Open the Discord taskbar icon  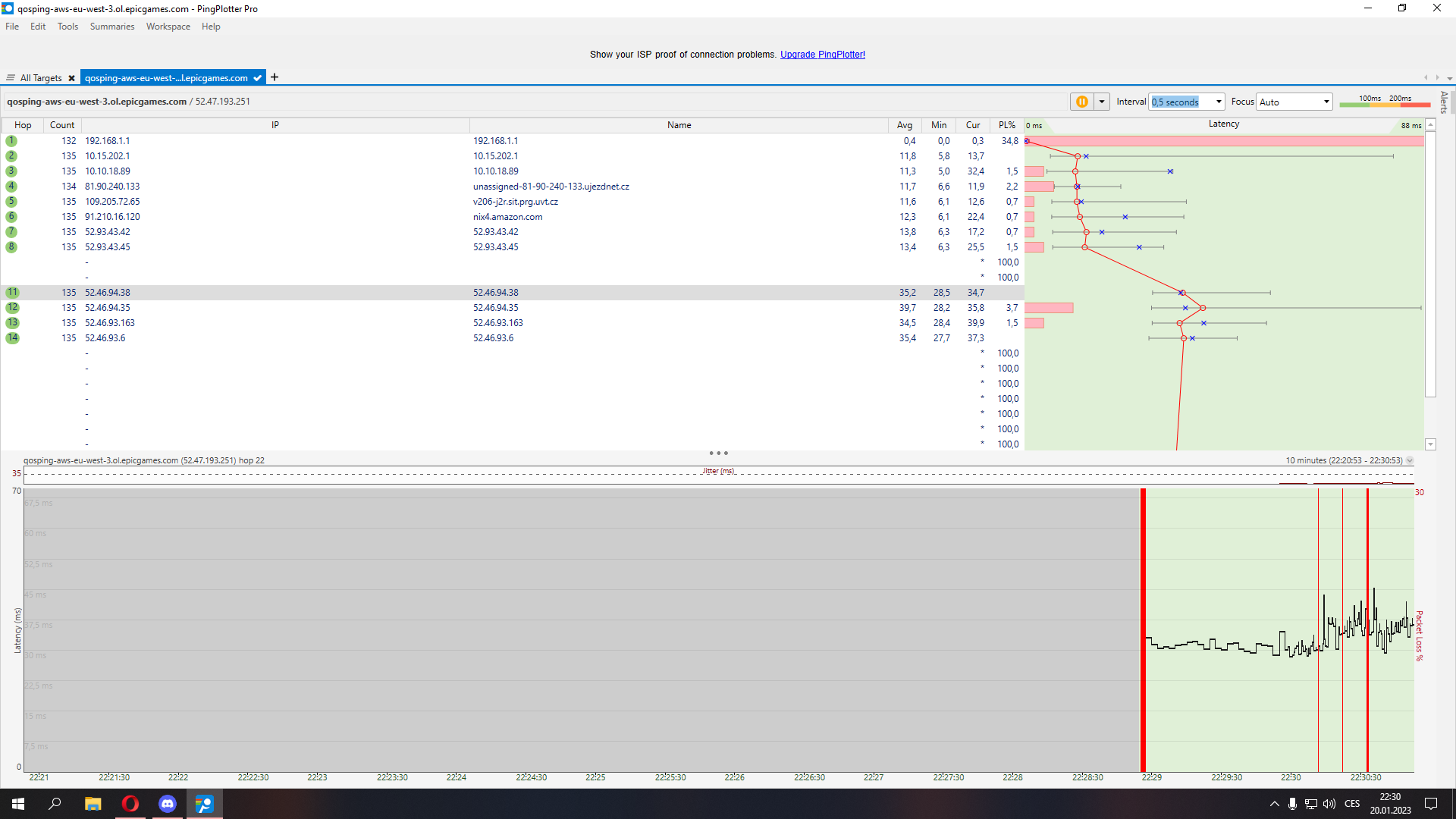pyautogui.click(x=168, y=804)
